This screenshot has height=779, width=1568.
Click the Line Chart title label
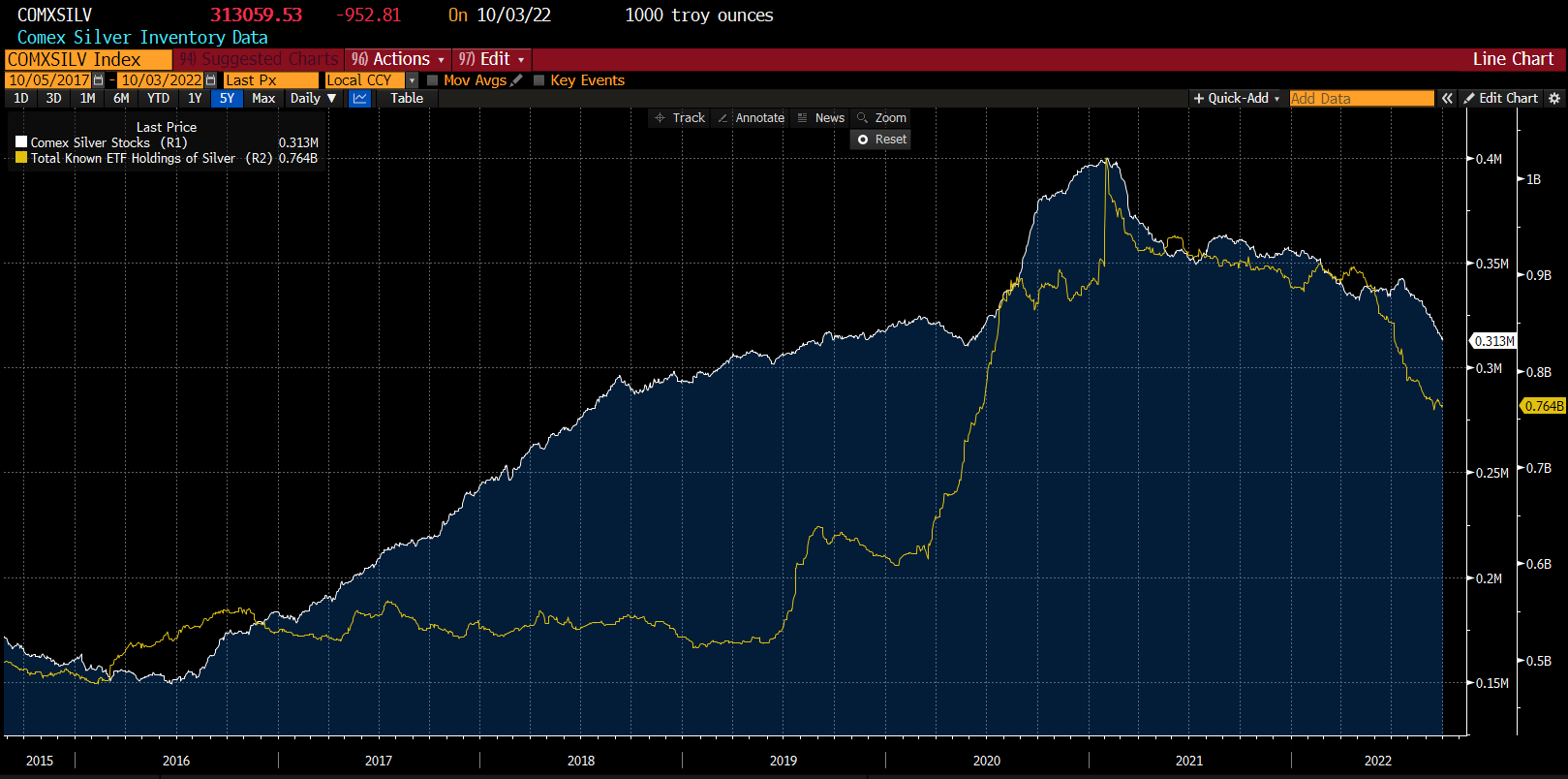click(x=1513, y=59)
